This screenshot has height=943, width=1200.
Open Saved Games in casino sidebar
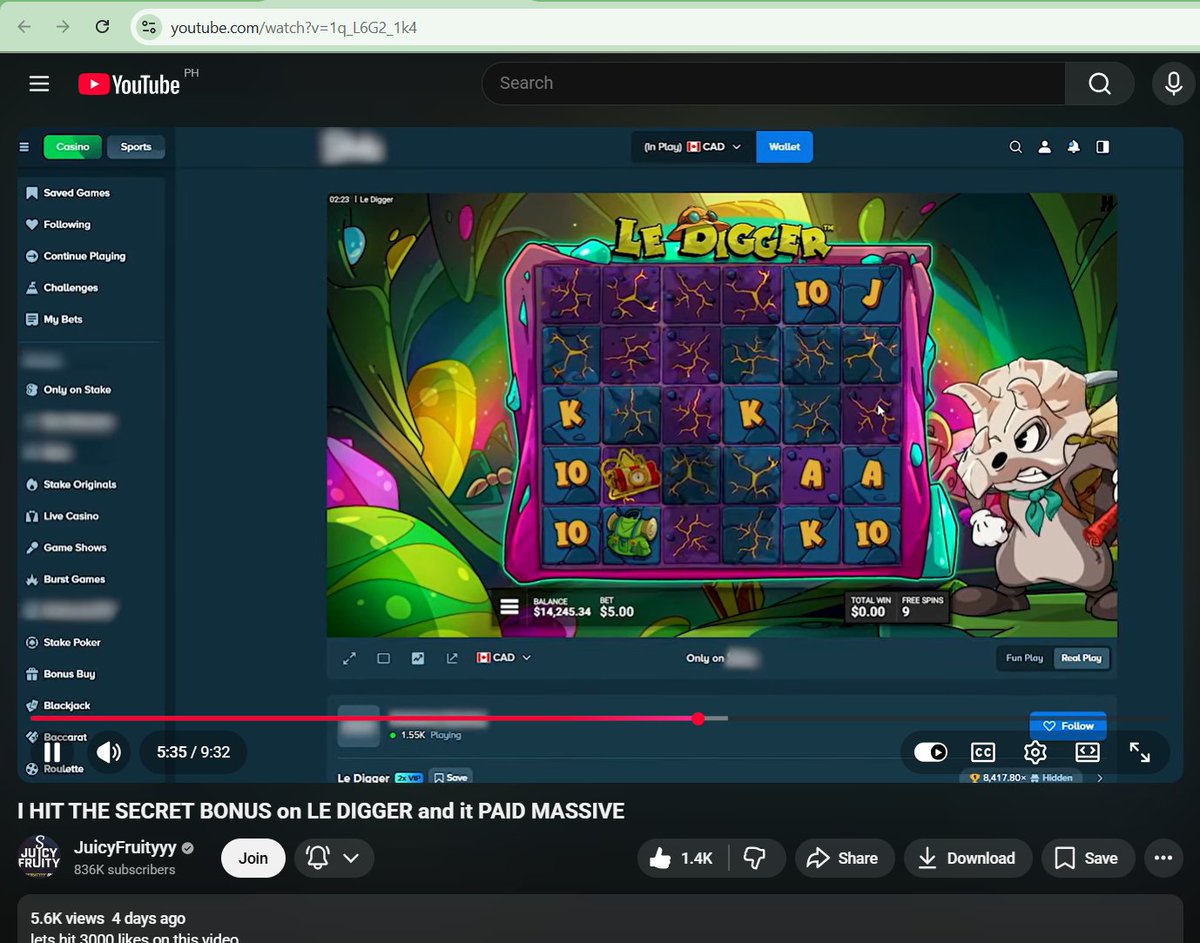[68, 193]
